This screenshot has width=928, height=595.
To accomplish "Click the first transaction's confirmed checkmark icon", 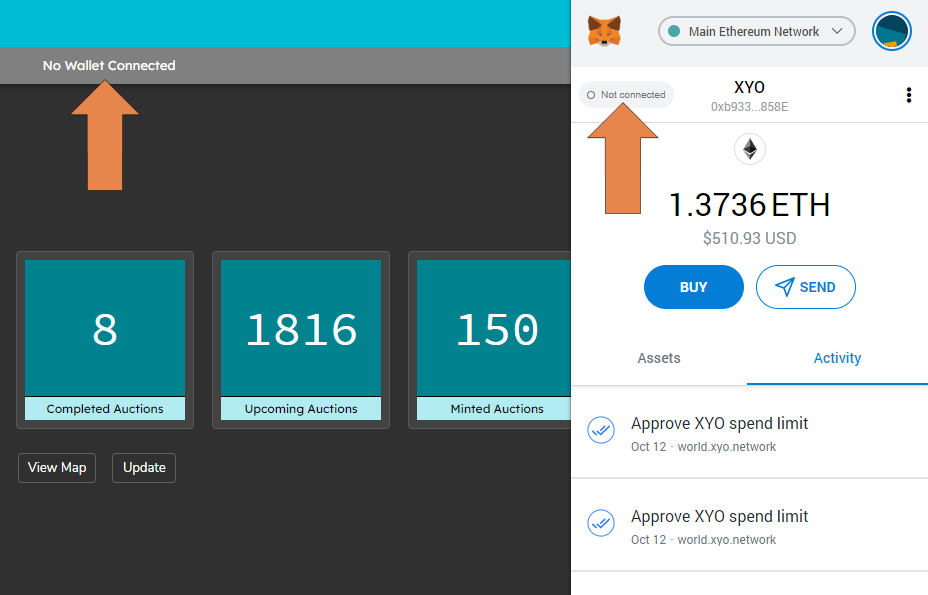I will click(x=601, y=430).
